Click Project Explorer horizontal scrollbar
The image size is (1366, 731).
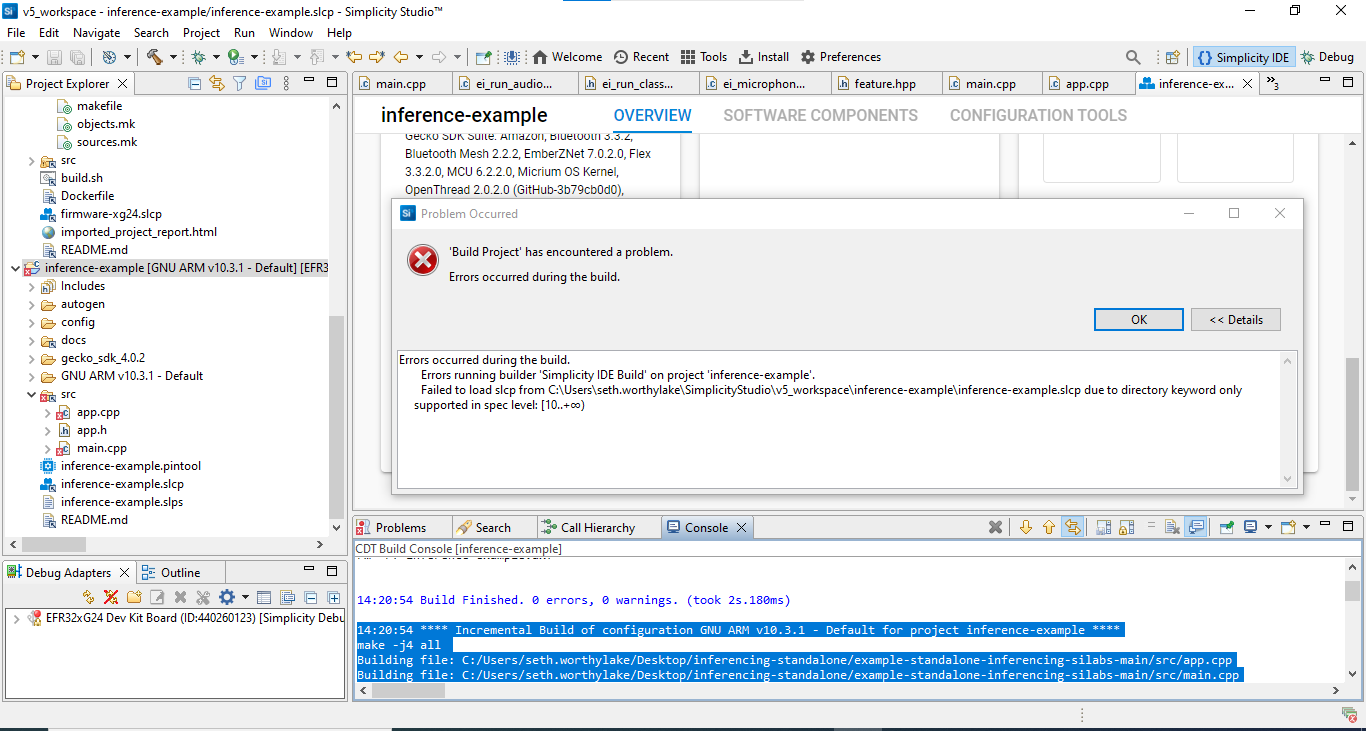166,545
